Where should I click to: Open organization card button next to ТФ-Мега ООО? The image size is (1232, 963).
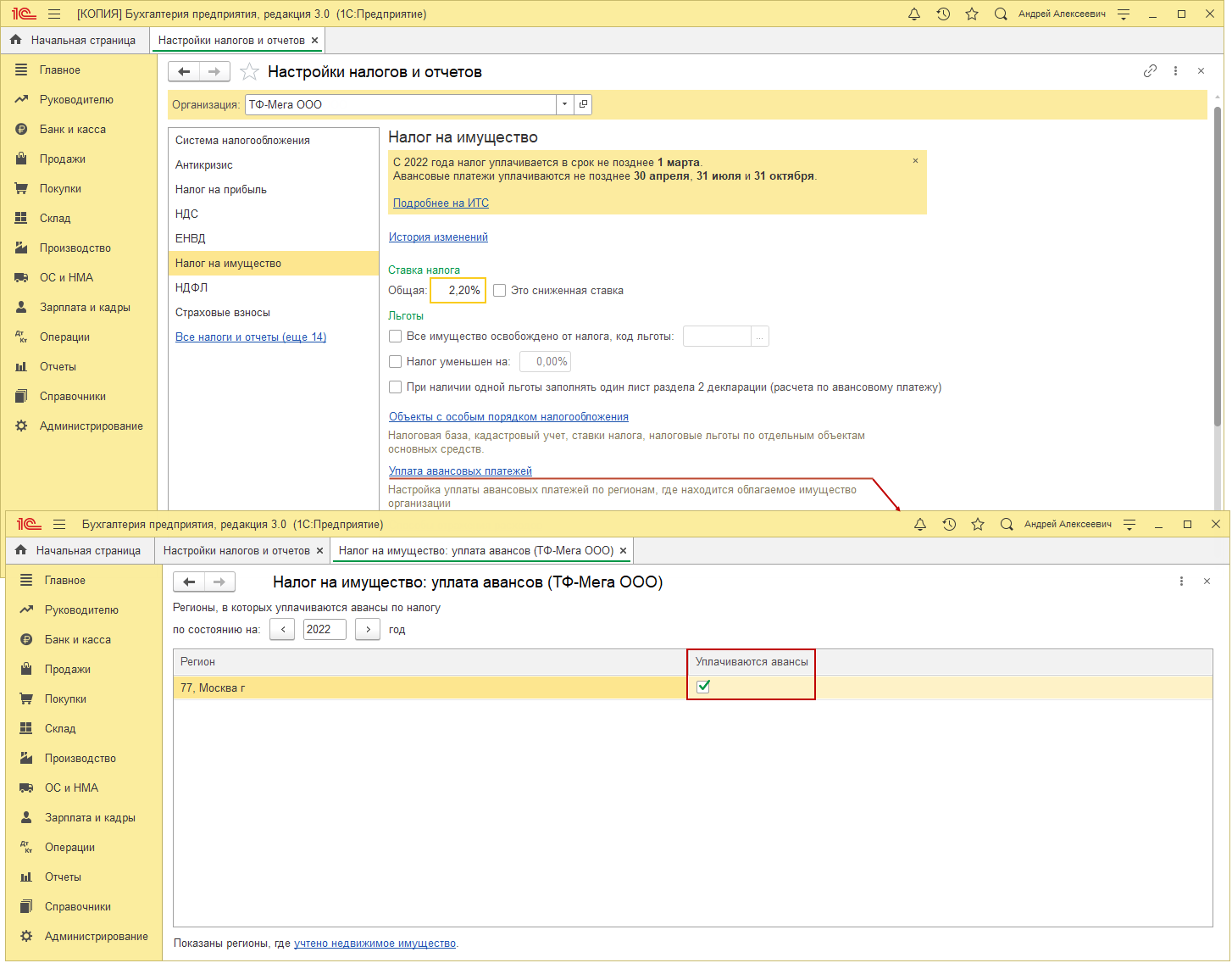click(x=583, y=104)
